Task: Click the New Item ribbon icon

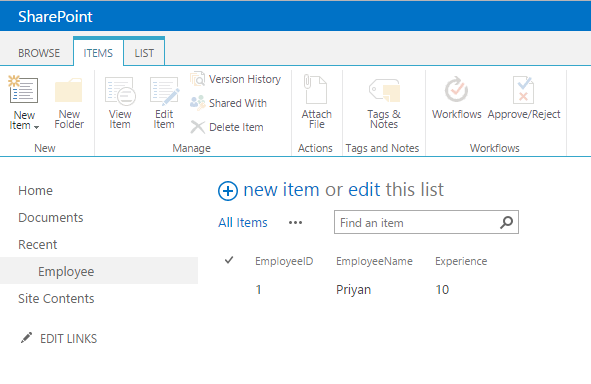Action: coord(23,90)
